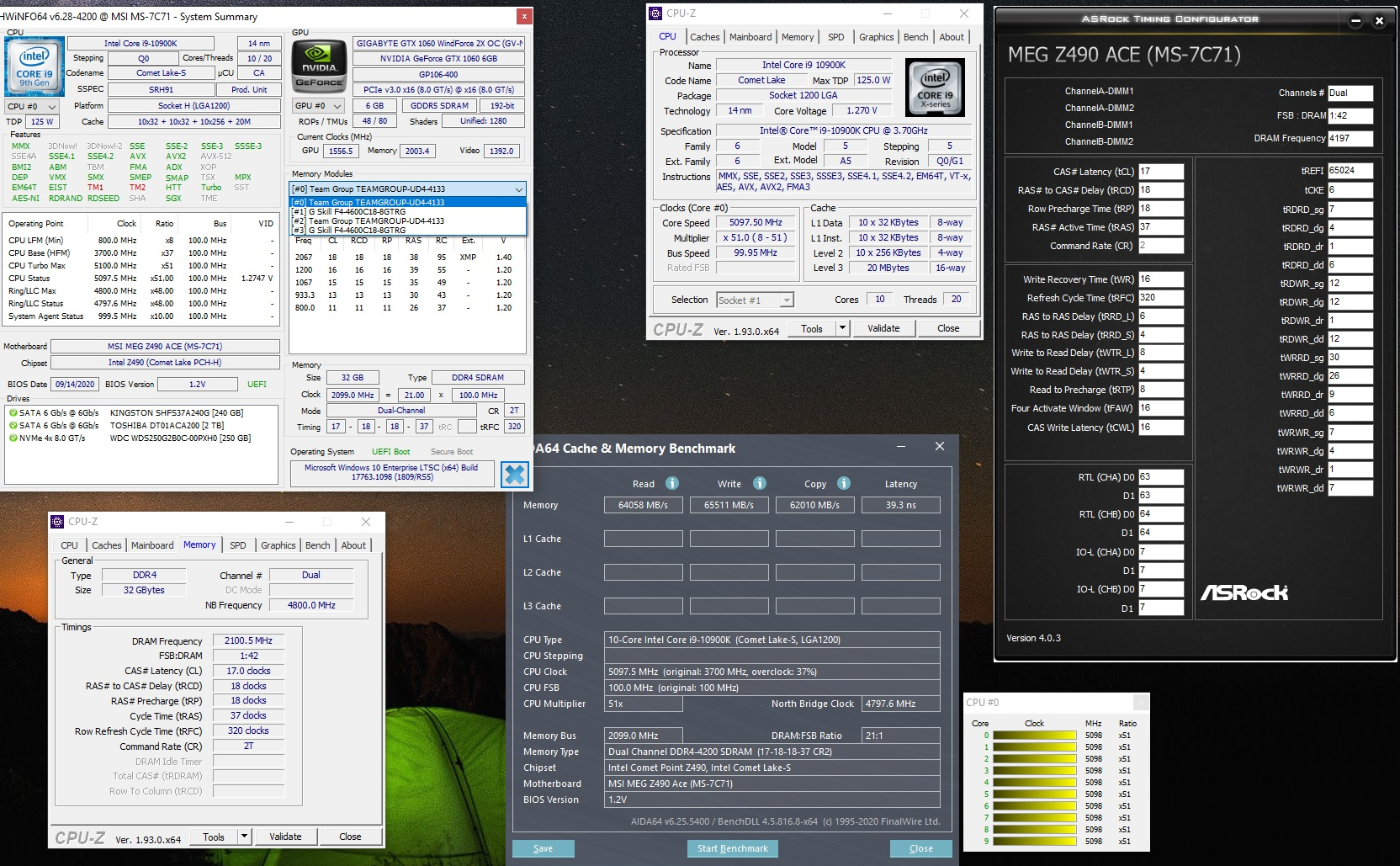The width and height of the screenshot is (1400, 866).
Task: Click the KINGSTON SHFS37A240G drive entry
Action: click(x=177, y=413)
